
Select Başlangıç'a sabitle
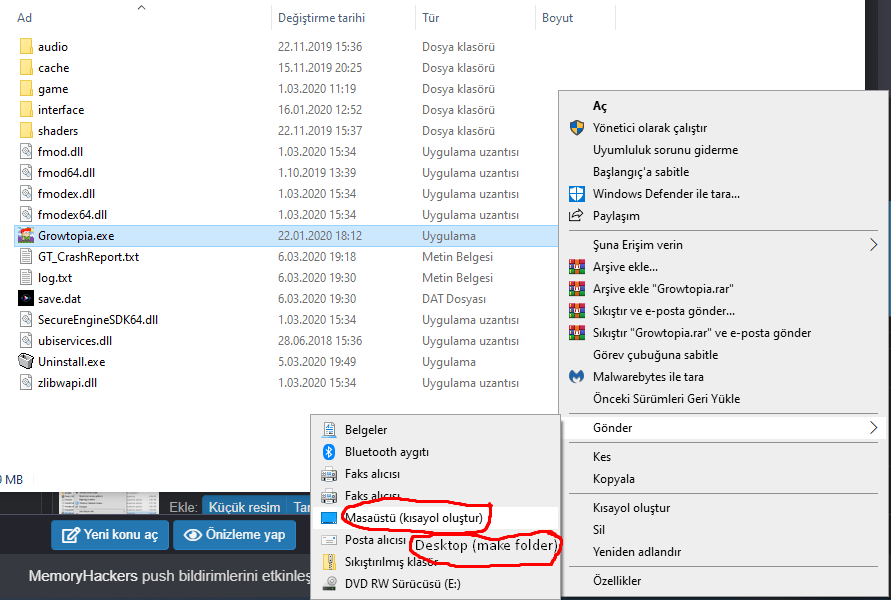[x=641, y=172]
